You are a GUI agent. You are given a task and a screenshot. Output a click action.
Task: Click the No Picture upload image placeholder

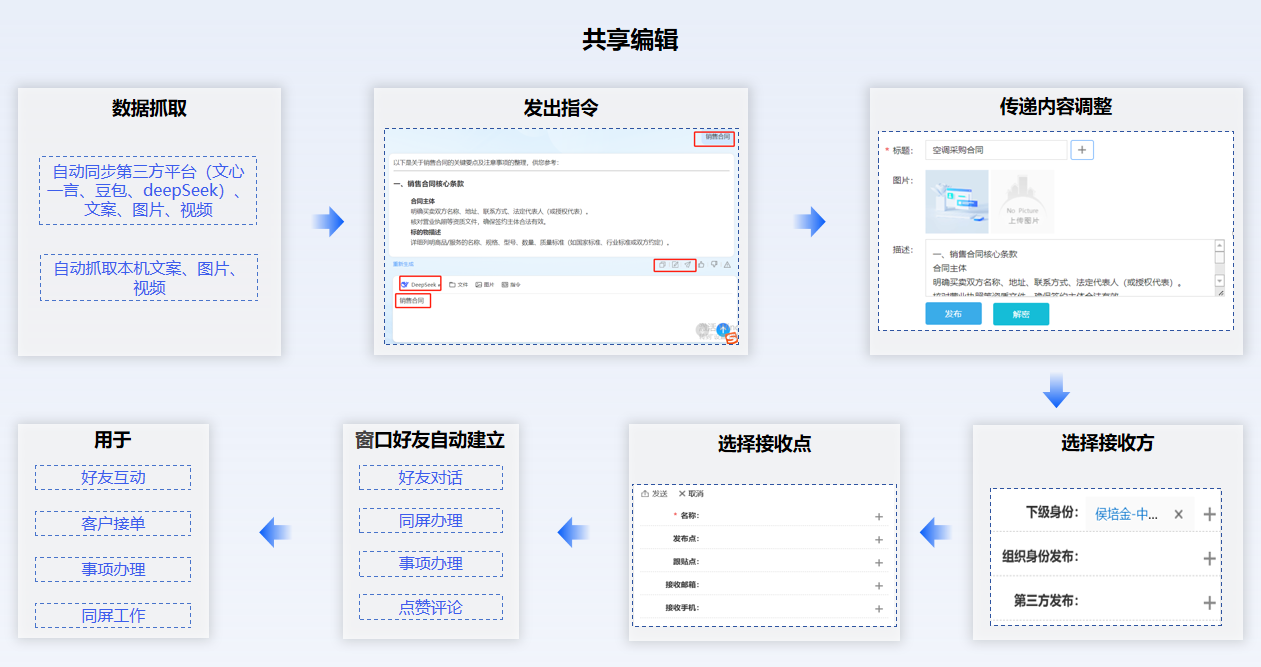coord(1022,202)
